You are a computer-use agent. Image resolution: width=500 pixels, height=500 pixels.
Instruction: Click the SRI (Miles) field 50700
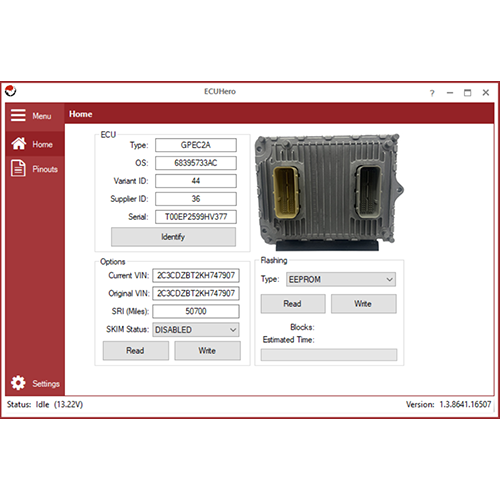pos(196,311)
